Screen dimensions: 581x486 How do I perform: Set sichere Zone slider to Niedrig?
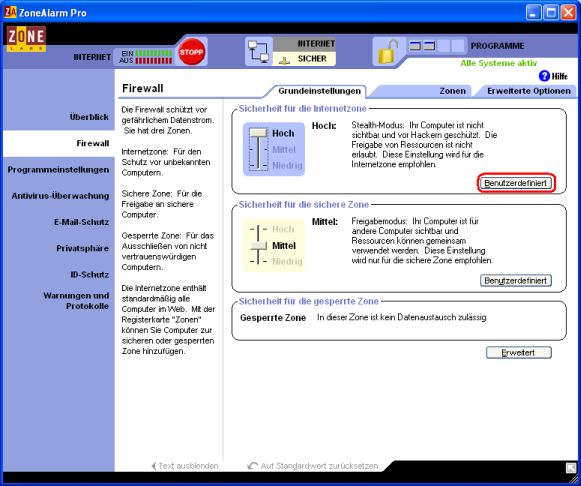(x=287, y=262)
